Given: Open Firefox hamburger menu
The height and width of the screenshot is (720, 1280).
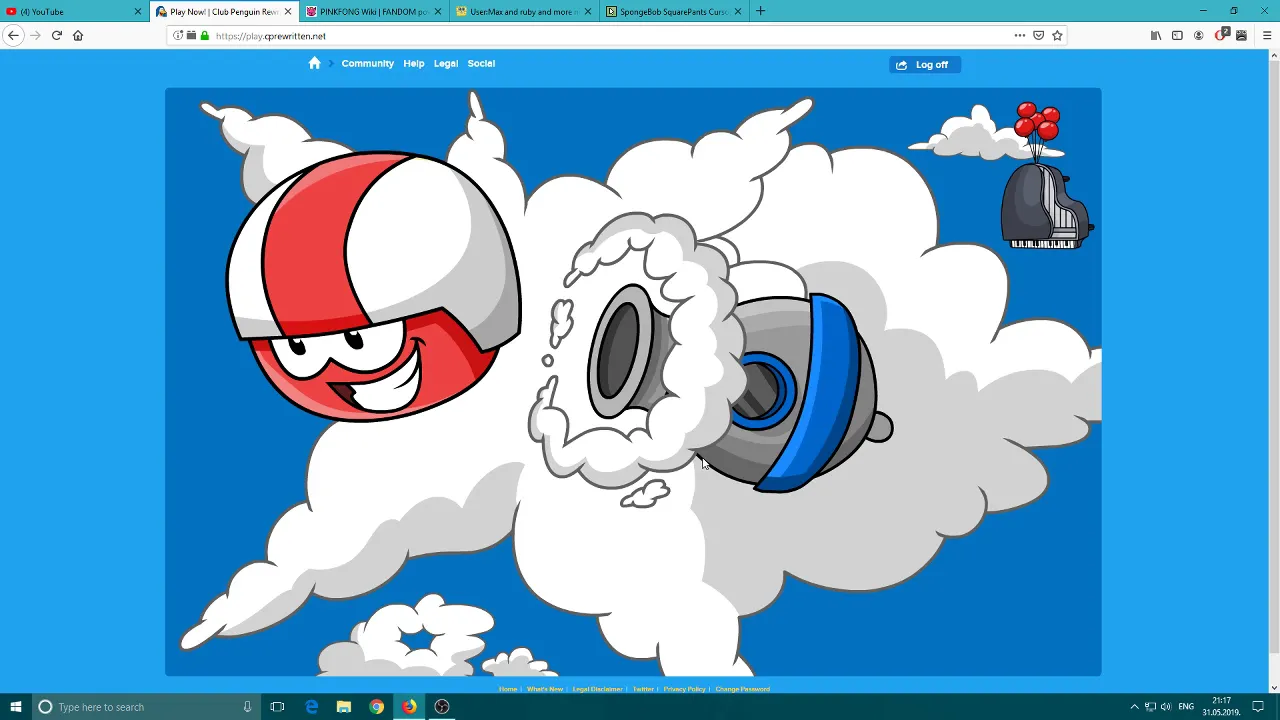Looking at the screenshot, I should point(1266,35).
